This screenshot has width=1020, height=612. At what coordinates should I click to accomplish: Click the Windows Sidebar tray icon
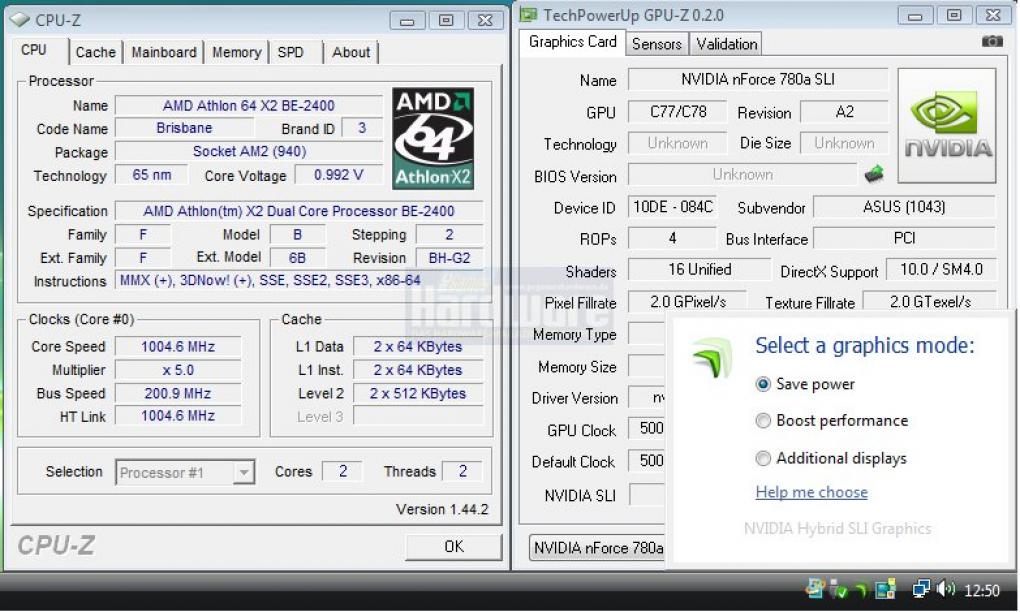click(x=885, y=589)
